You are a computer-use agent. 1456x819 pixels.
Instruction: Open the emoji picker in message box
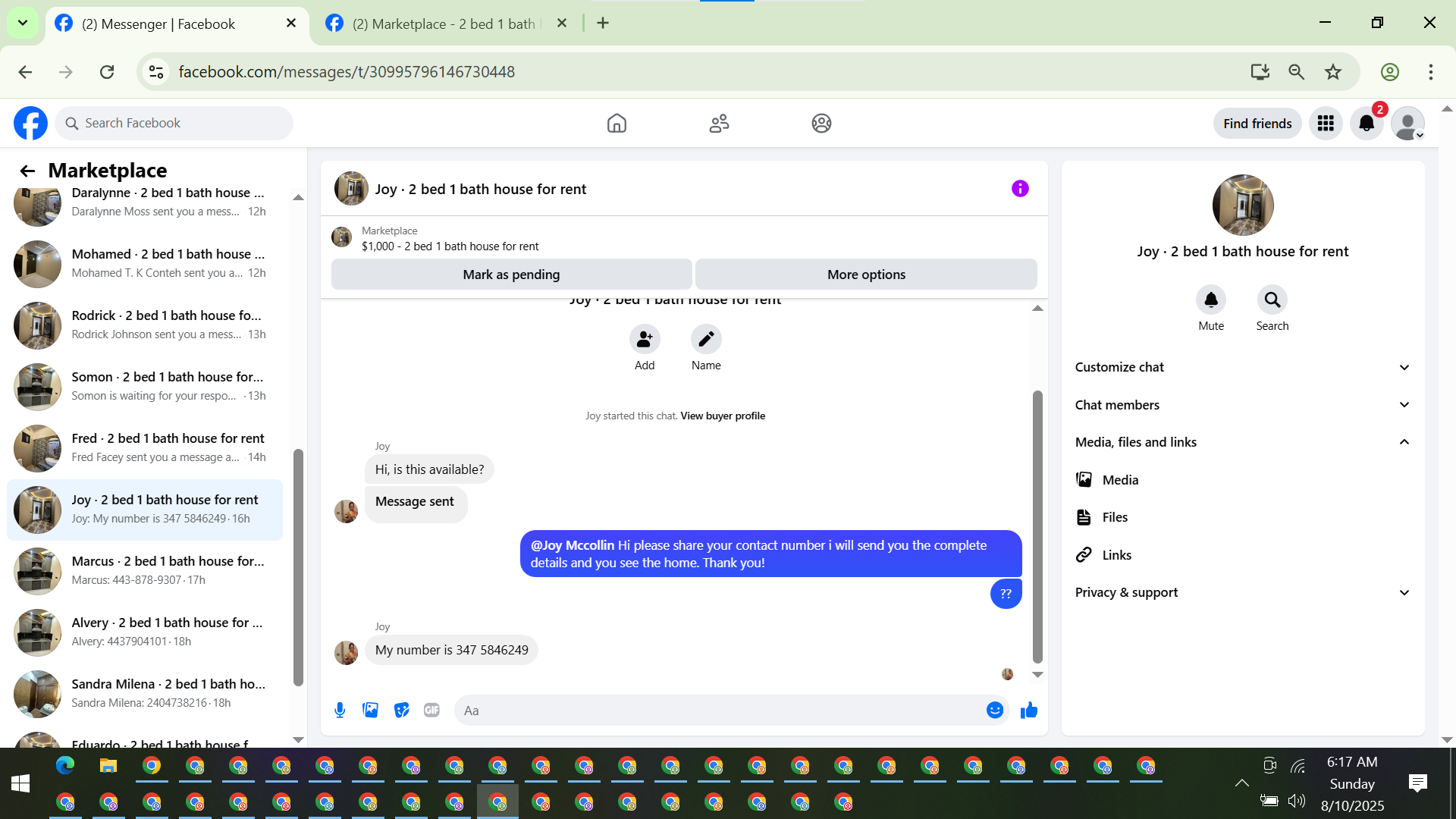pos(995,711)
